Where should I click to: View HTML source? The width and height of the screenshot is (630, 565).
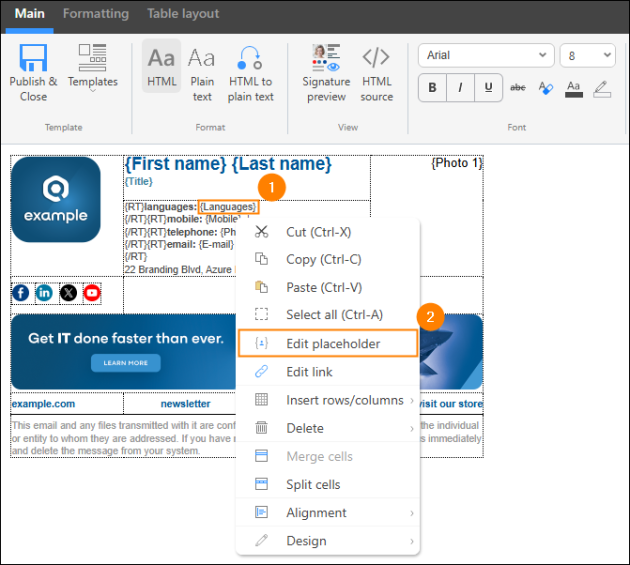pyautogui.click(x=376, y=73)
